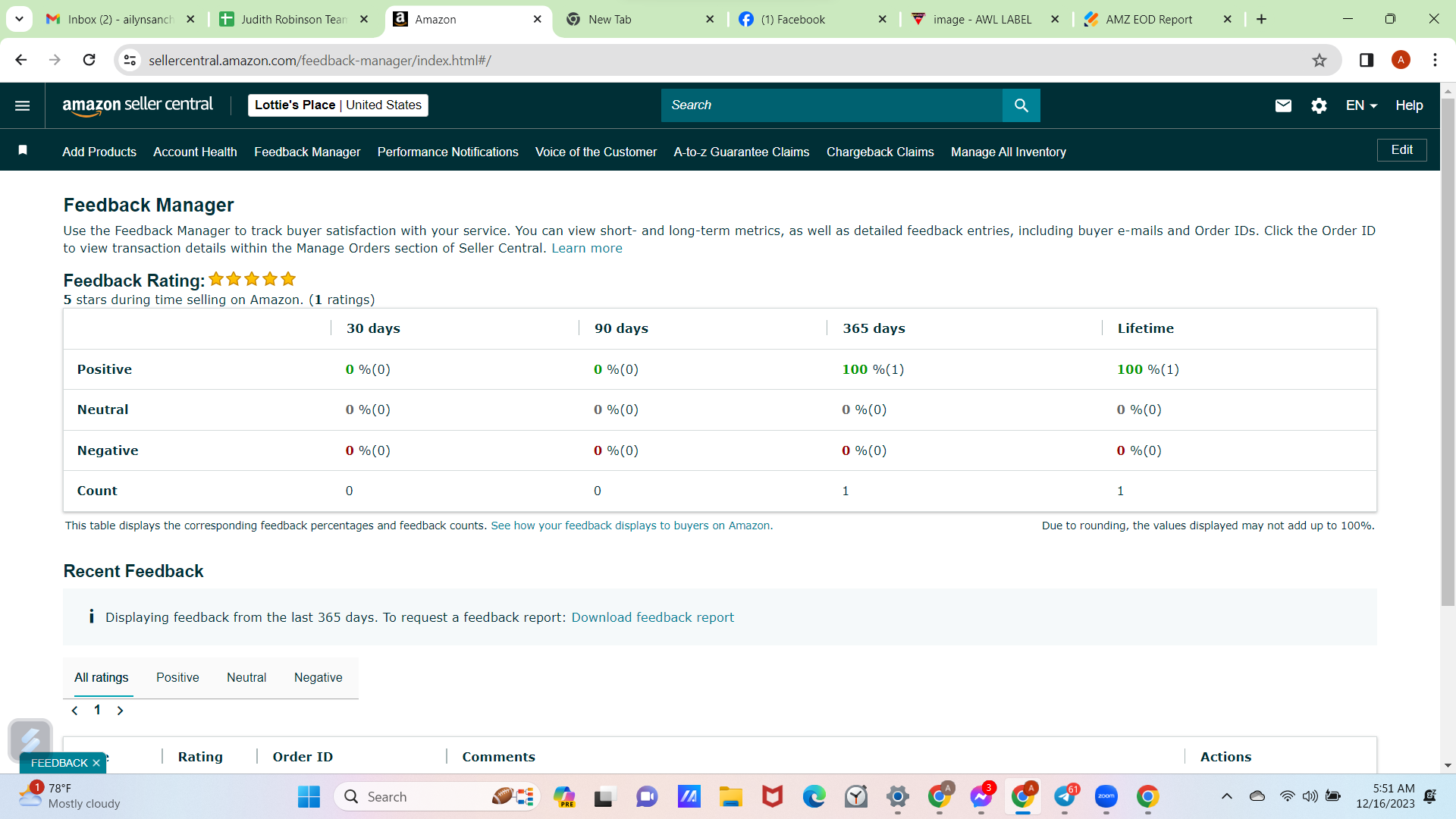Click the Rating column header
1456x819 pixels.
point(200,757)
